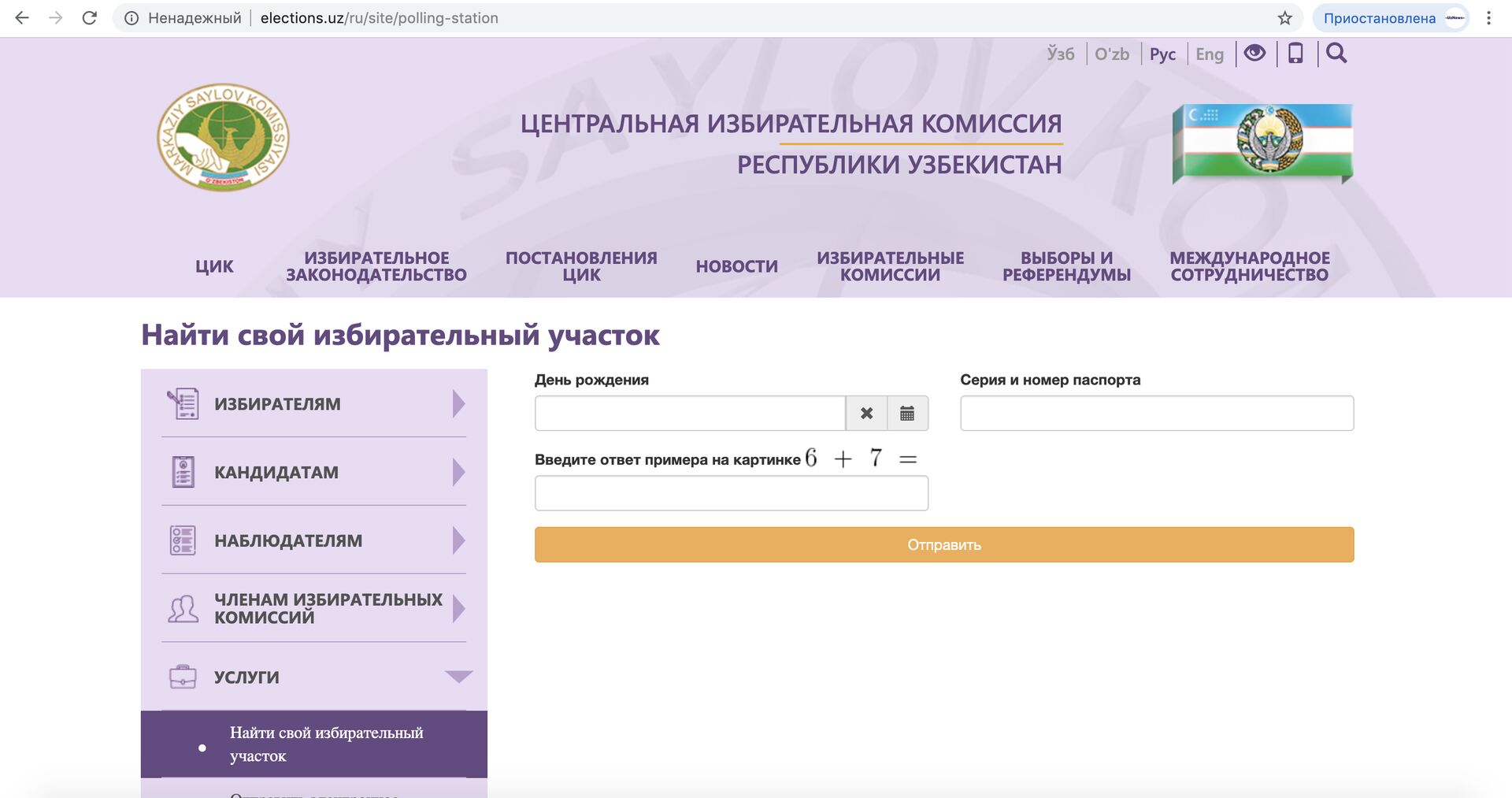Click the Введите ответ примера на картинке label
Image resolution: width=1512 pixels, height=798 pixels.
[x=668, y=460]
